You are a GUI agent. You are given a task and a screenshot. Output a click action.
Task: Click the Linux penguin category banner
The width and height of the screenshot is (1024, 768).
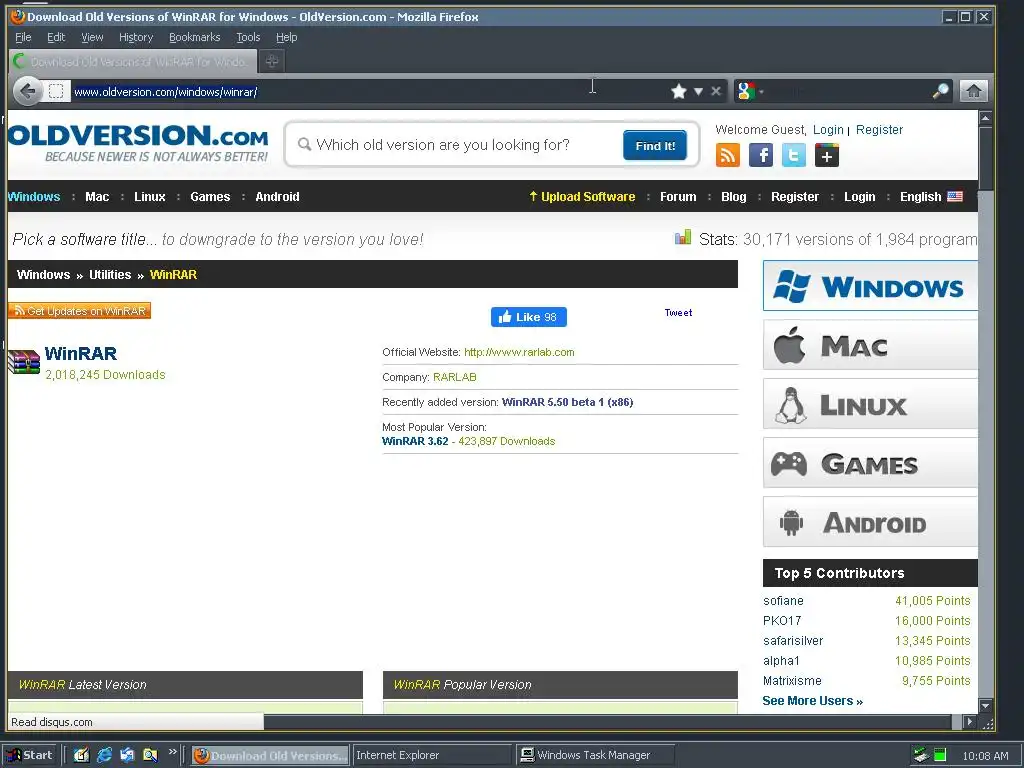tap(870, 404)
